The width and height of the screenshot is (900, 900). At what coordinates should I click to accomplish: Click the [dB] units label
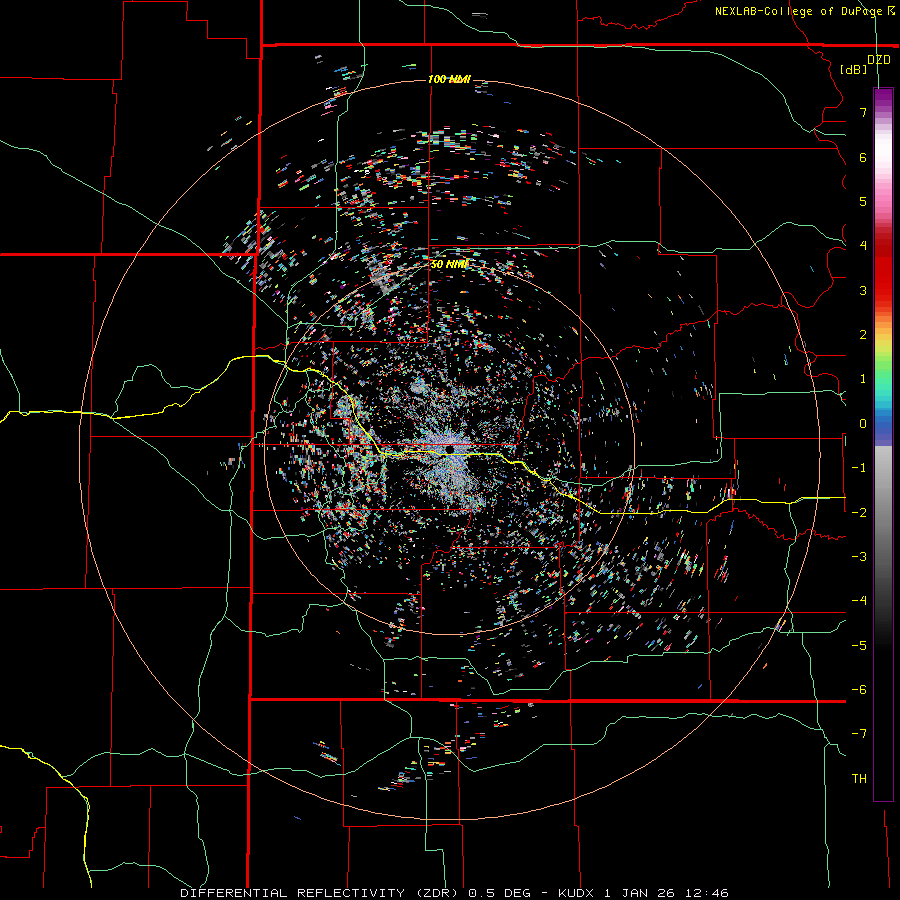click(854, 70)
